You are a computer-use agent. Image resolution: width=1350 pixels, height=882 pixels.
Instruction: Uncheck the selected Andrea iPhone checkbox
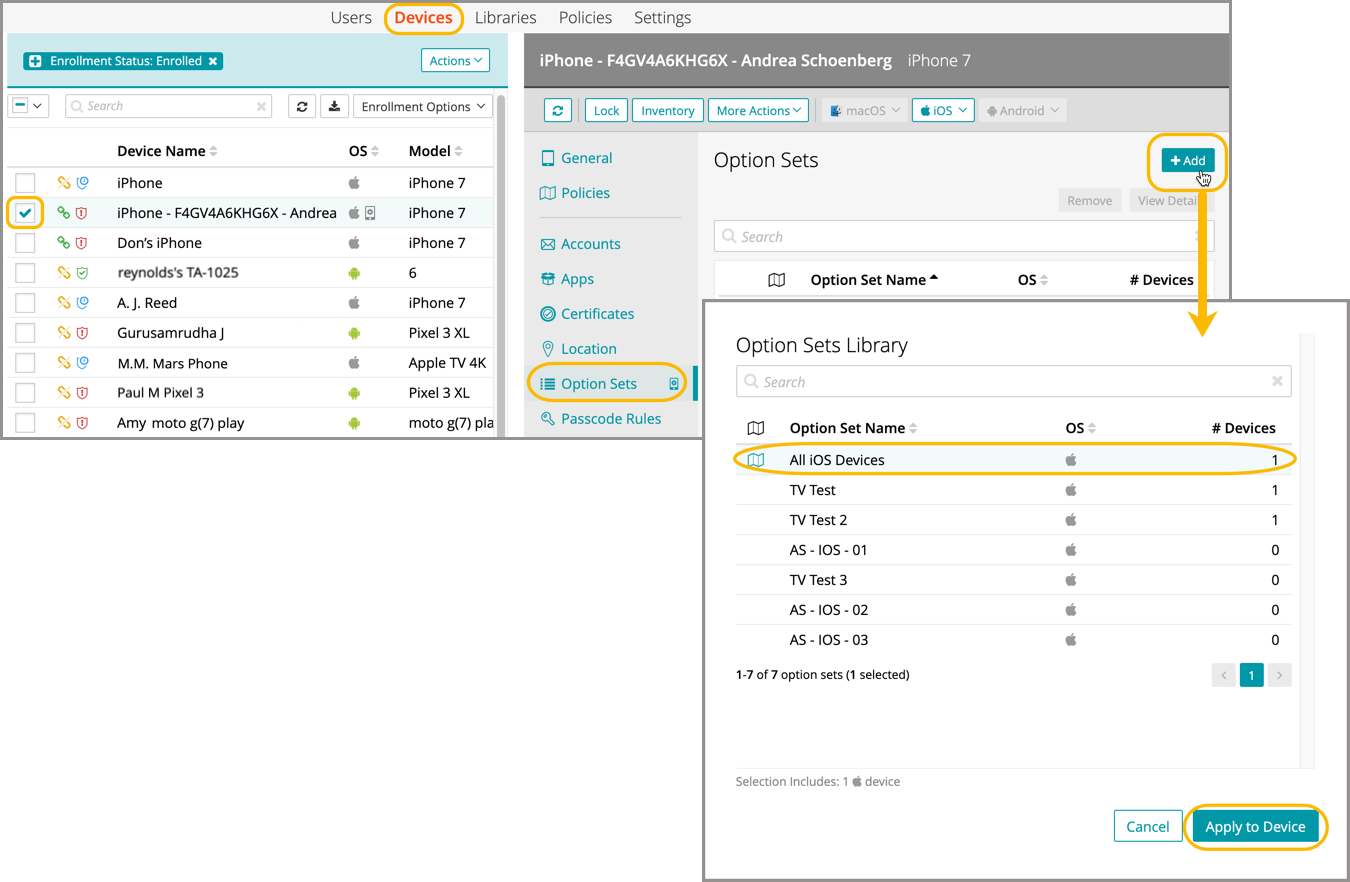pyautogui.click(x=25, y=213)
